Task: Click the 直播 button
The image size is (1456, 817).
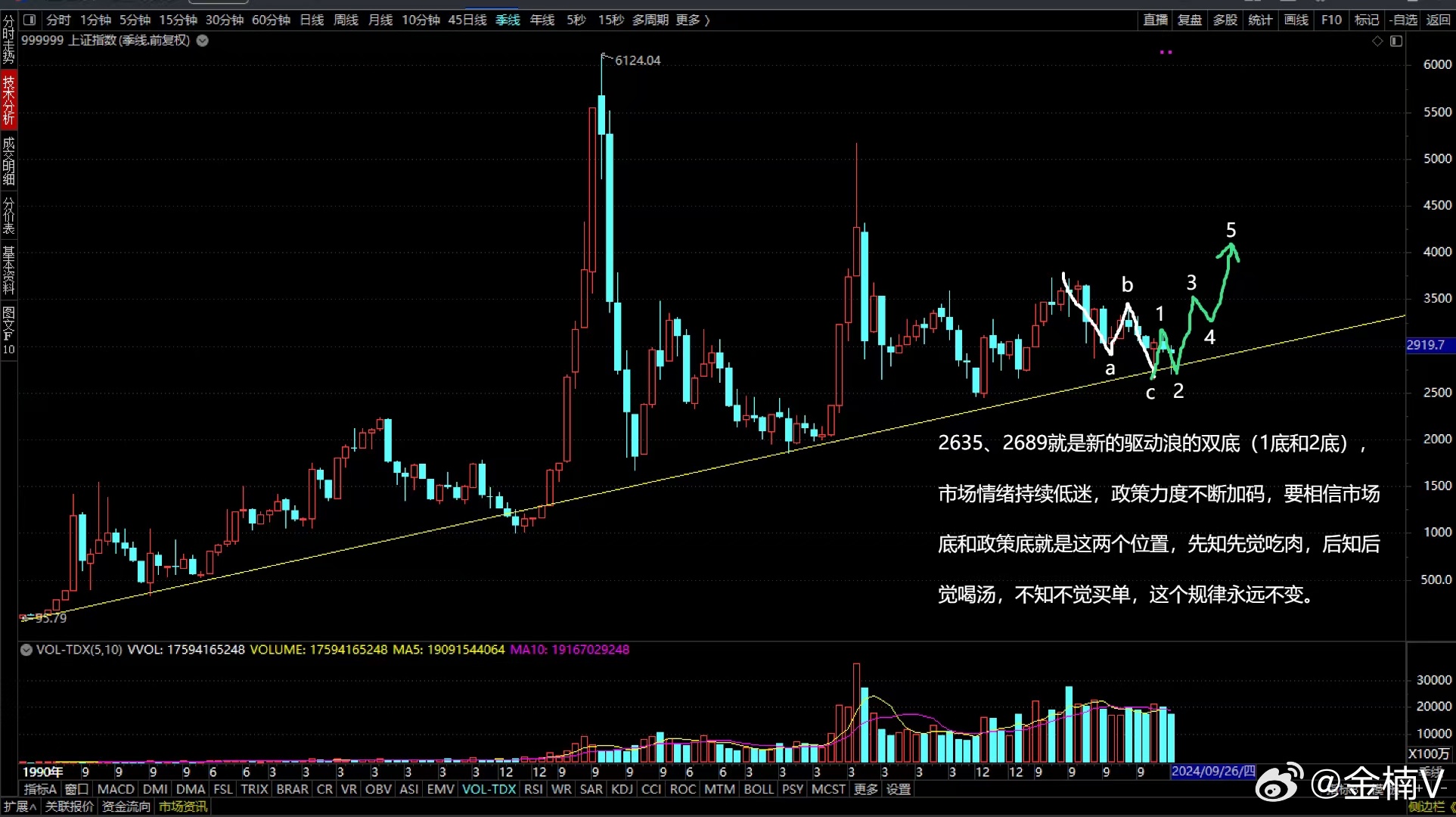Action: coord(1155,20)
